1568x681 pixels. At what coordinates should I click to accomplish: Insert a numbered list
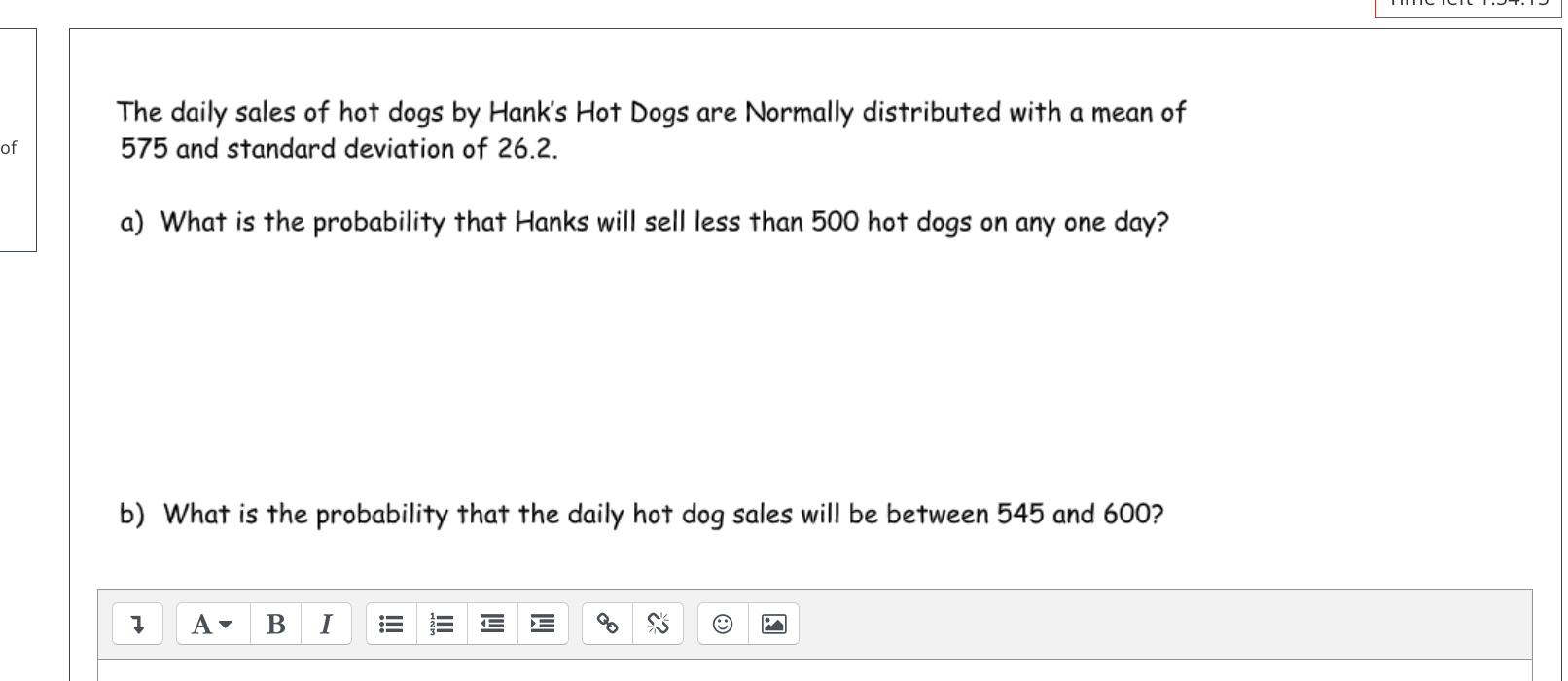(x=442, y=624)
